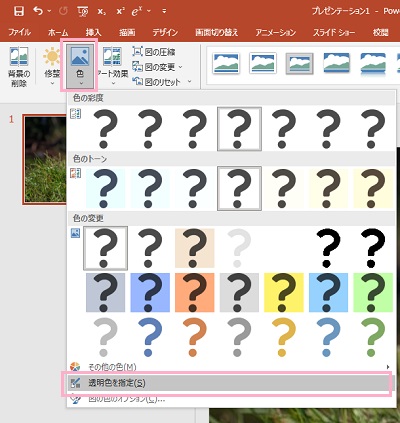This screenshot has width=400, height=423.
Task: Pick the coolest light-blue tone preset
Action: click(x=105, y=189)
